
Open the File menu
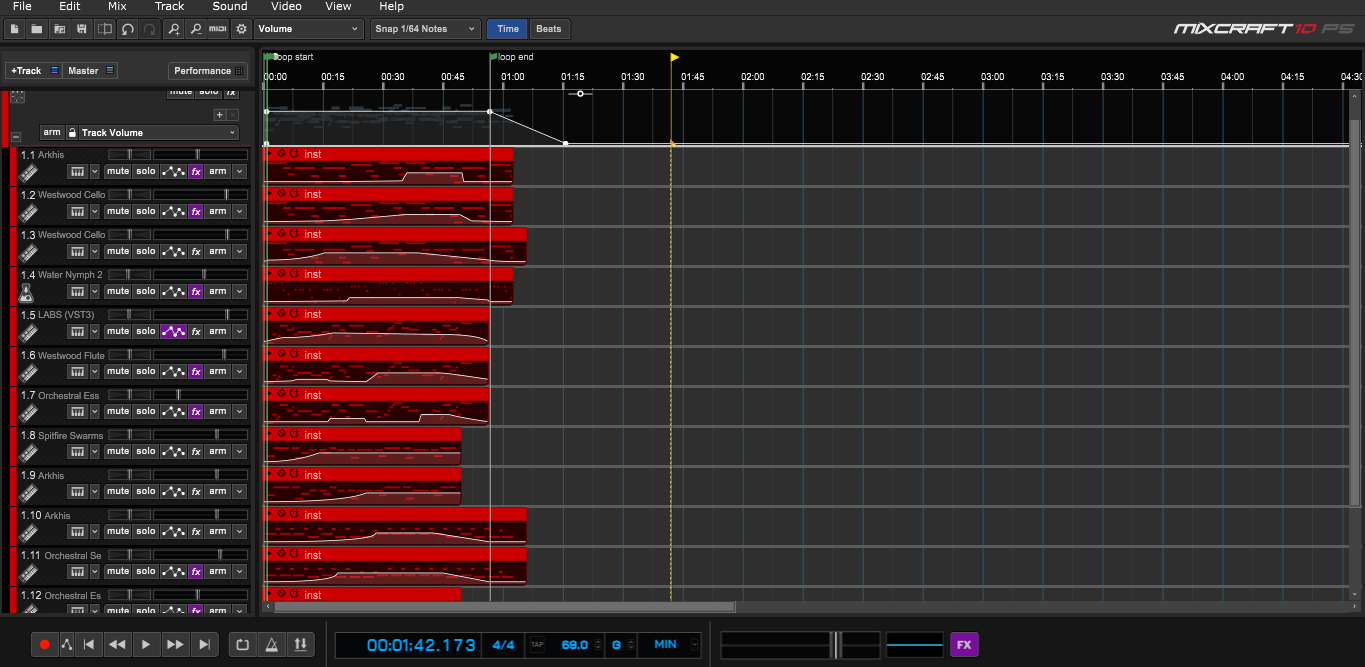(22, 6)
